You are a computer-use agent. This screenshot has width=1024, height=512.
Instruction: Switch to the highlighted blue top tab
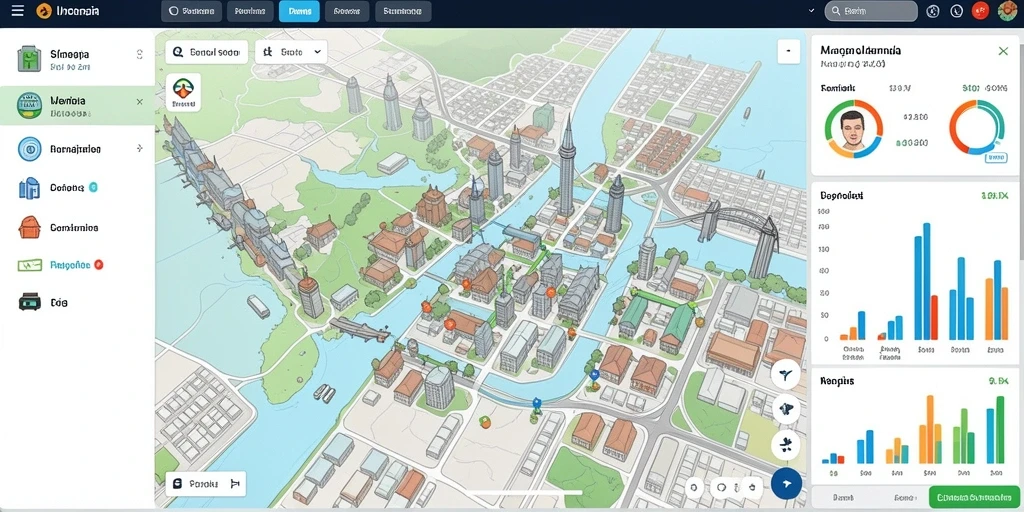pos(299,11)
